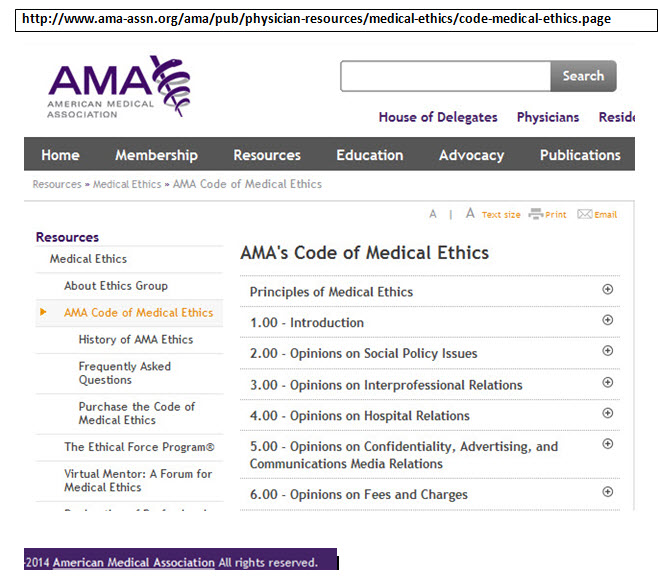The height and width of the screenshot is (577, 659).
Task: Click into the search text field
Action: click(x=445, y=76)
